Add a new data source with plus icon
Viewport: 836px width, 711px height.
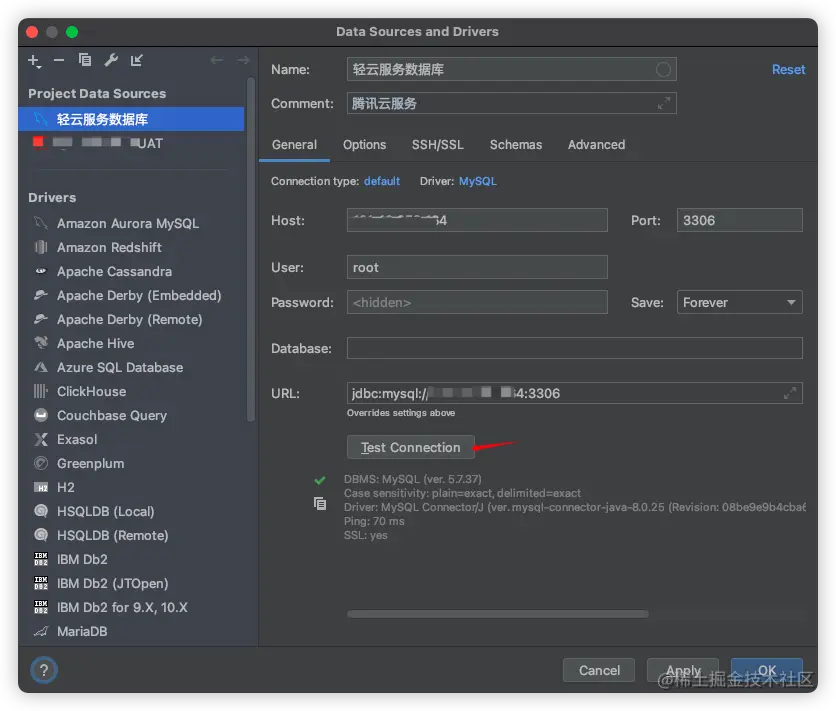click(34, 61)
